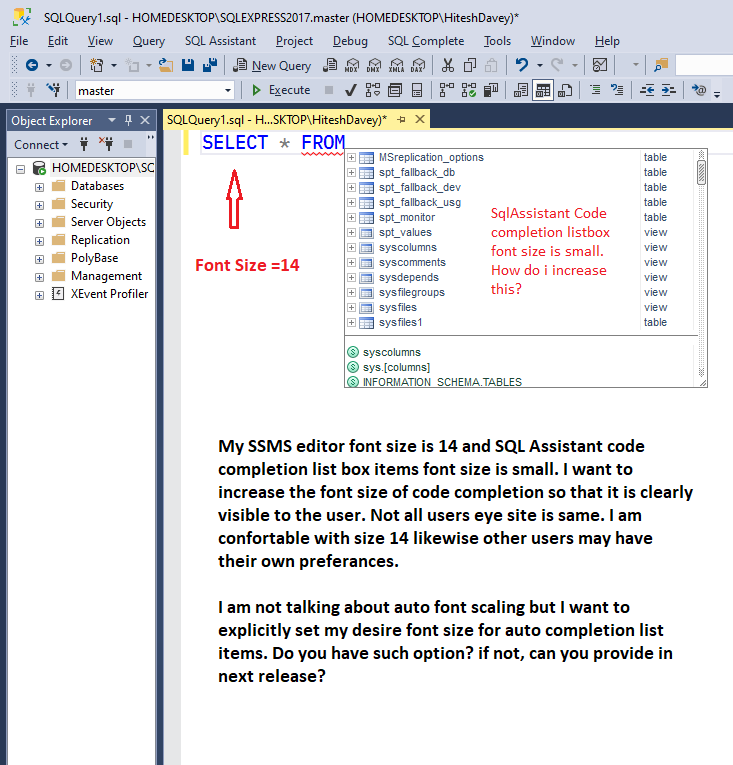Select the Replication folder item
The height and width of the screenshot is (765, 733).
click(100, 240)
